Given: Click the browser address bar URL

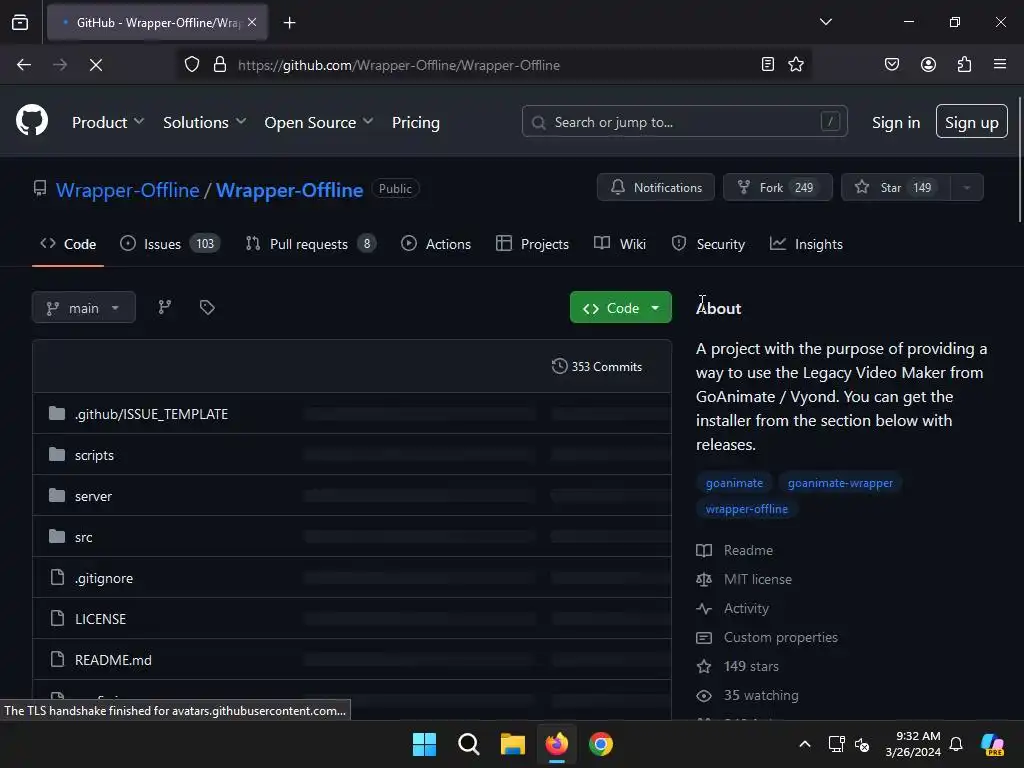Looking at the screenshot, I should click(x=398, y=65).
